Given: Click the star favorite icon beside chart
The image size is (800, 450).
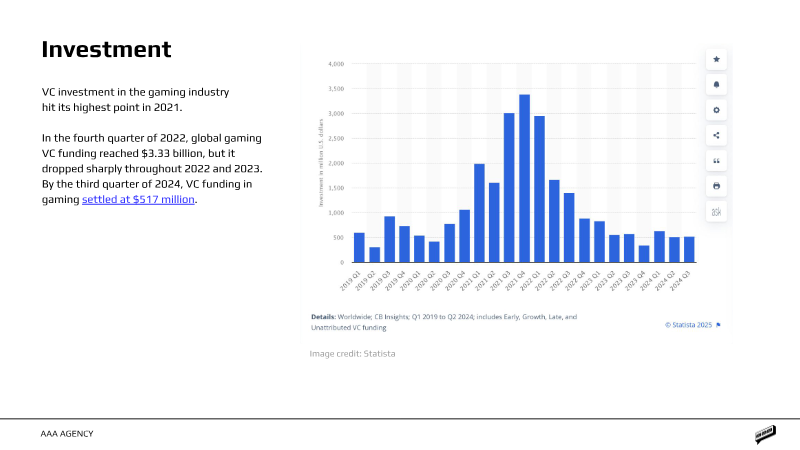Looking at the screenshot, I should (716, 59).
